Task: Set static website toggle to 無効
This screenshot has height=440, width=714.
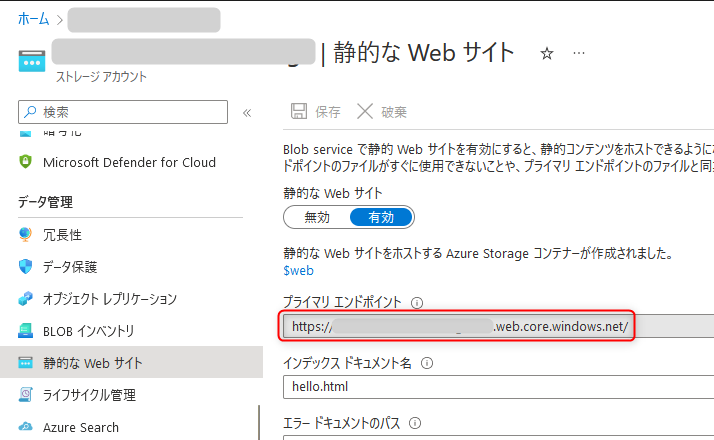Action: coord(317,217)
